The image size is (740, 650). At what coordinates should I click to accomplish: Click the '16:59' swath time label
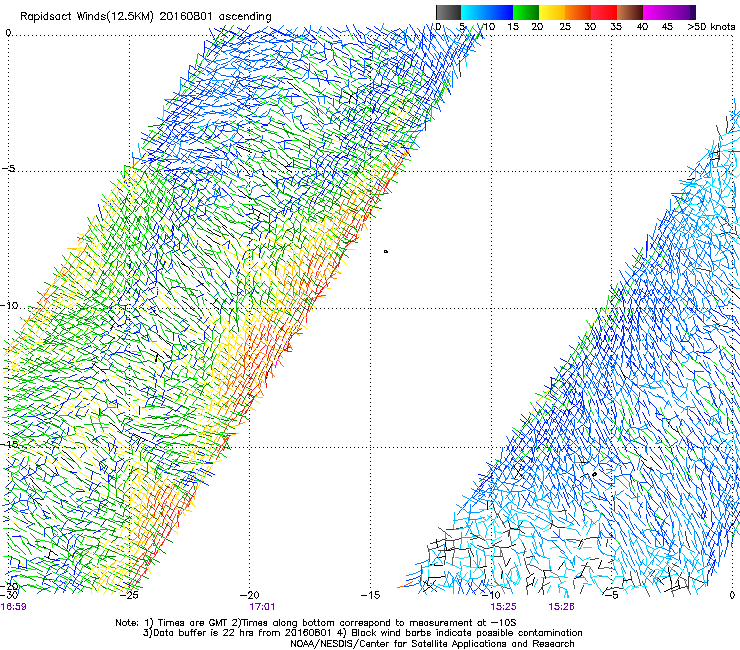(x=13, y=607)
